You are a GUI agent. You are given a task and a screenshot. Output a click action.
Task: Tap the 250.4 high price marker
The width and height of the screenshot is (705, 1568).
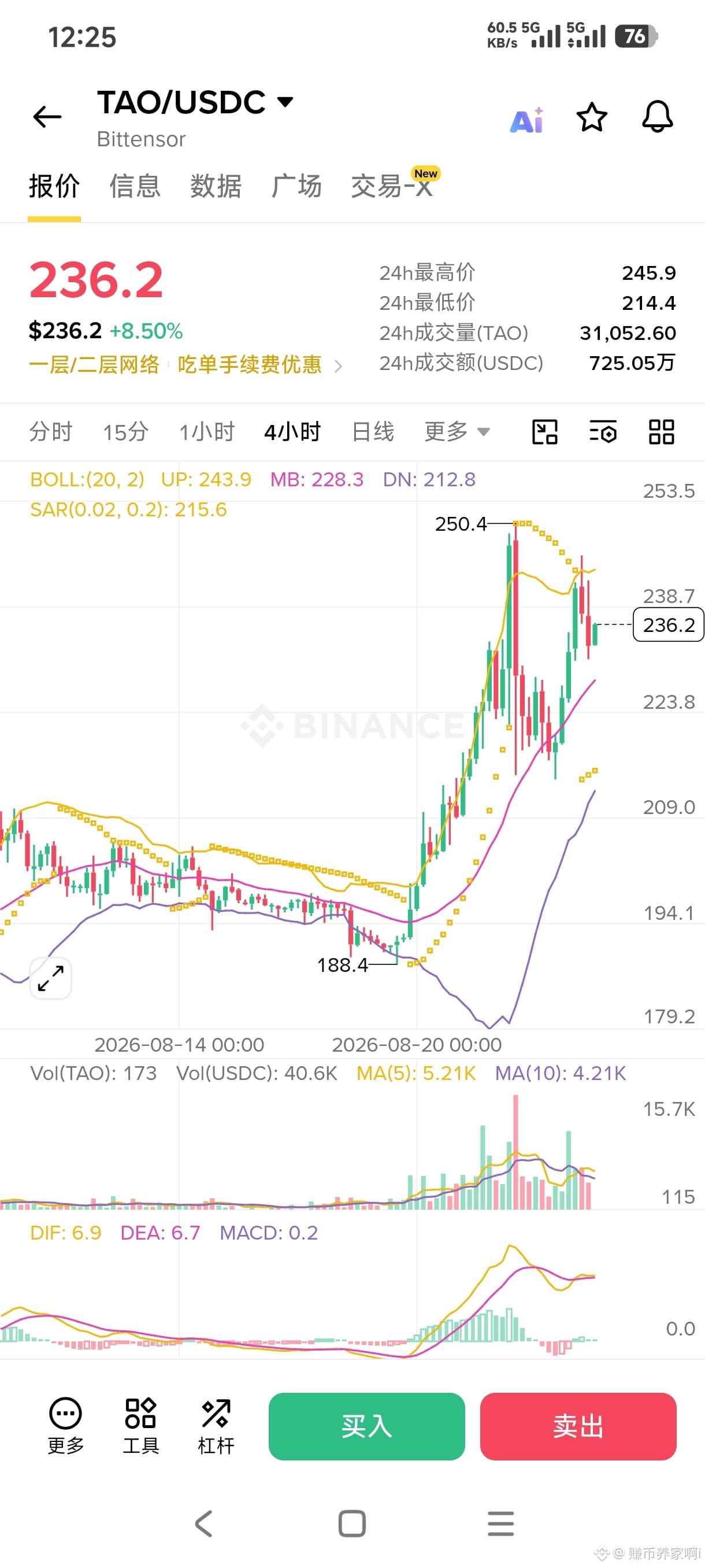(x=461, y=523)
